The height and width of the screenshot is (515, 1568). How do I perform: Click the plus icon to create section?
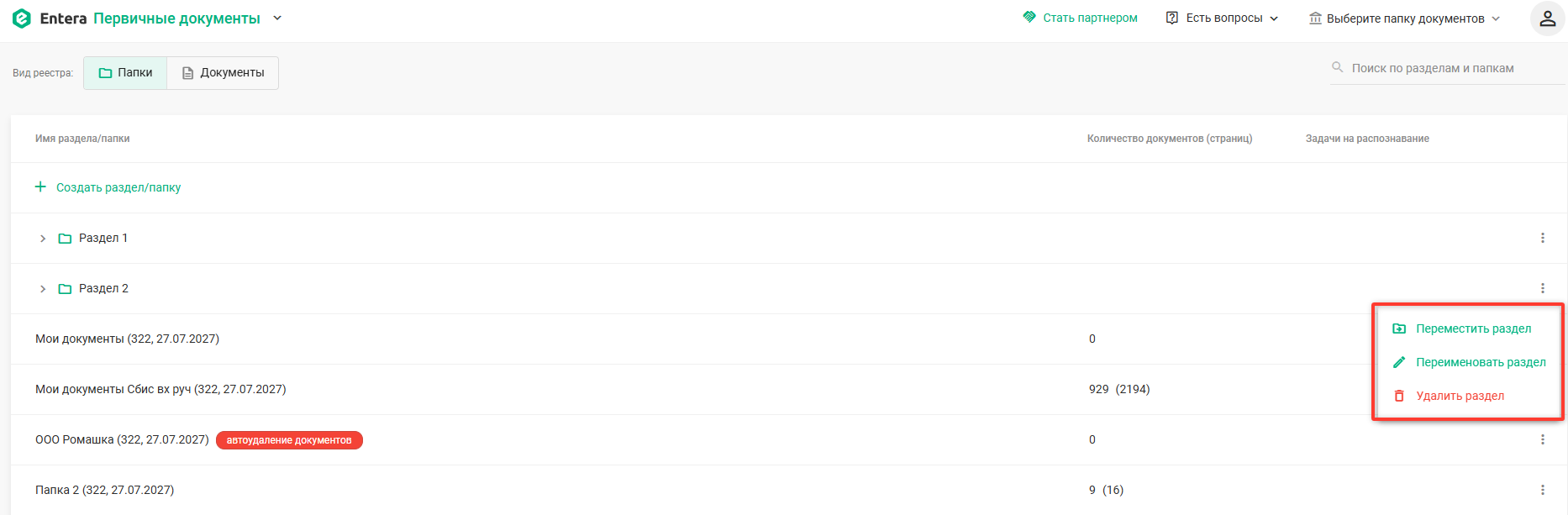click(40, 187)
